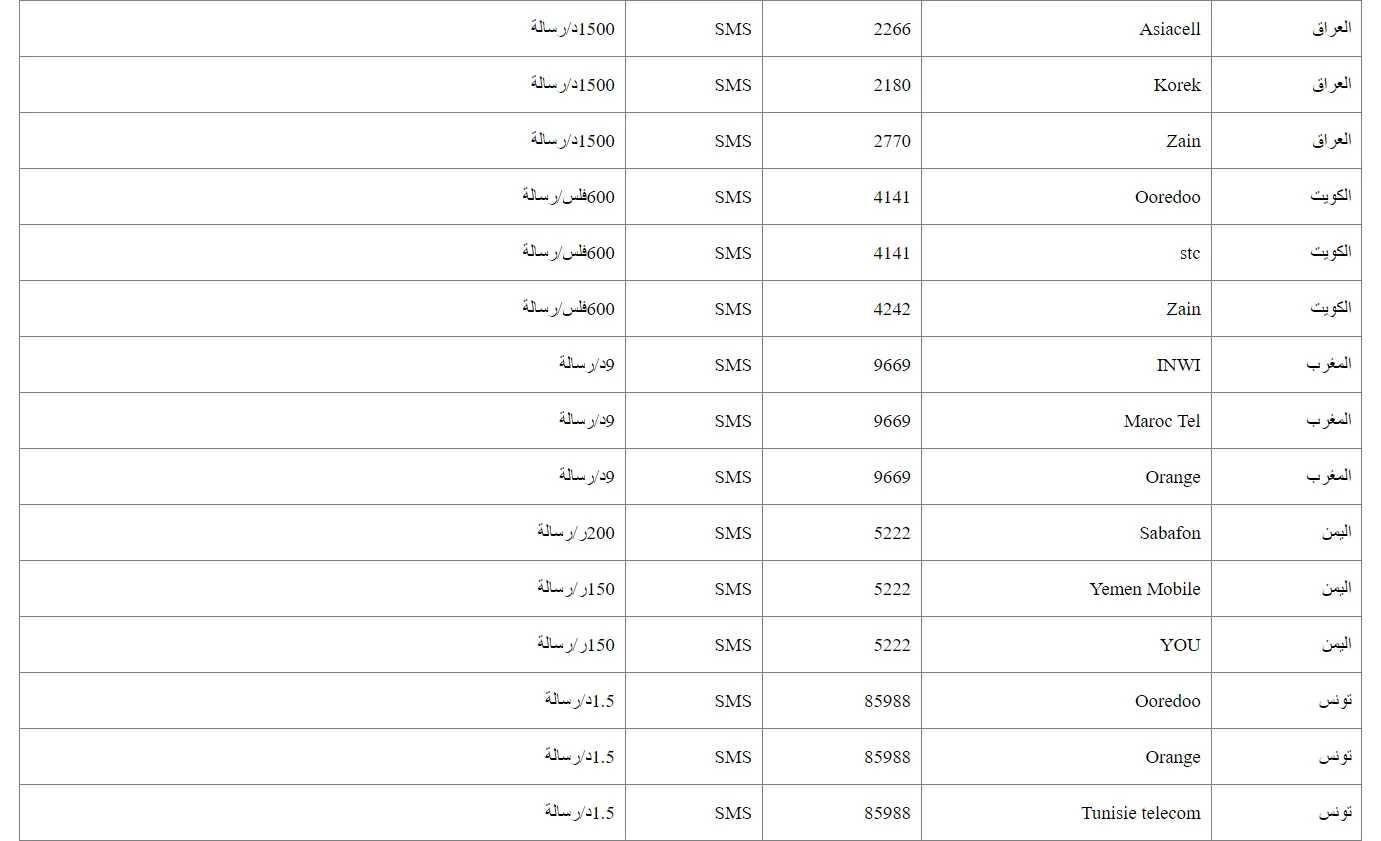Select SMS cell in Asiacell row
The image size is (1381, 841).
click(732, 29)
